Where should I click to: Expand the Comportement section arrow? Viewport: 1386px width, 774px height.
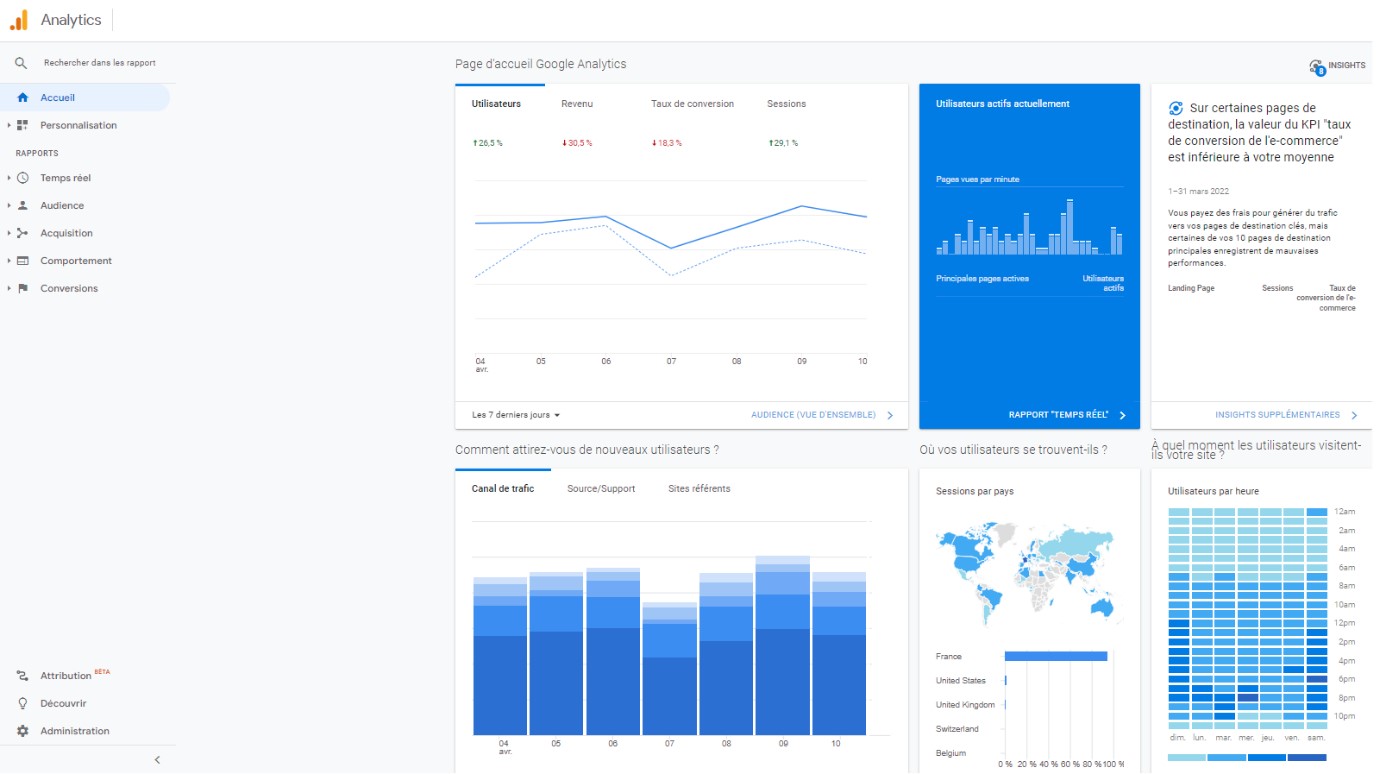(x=9, y=261)
